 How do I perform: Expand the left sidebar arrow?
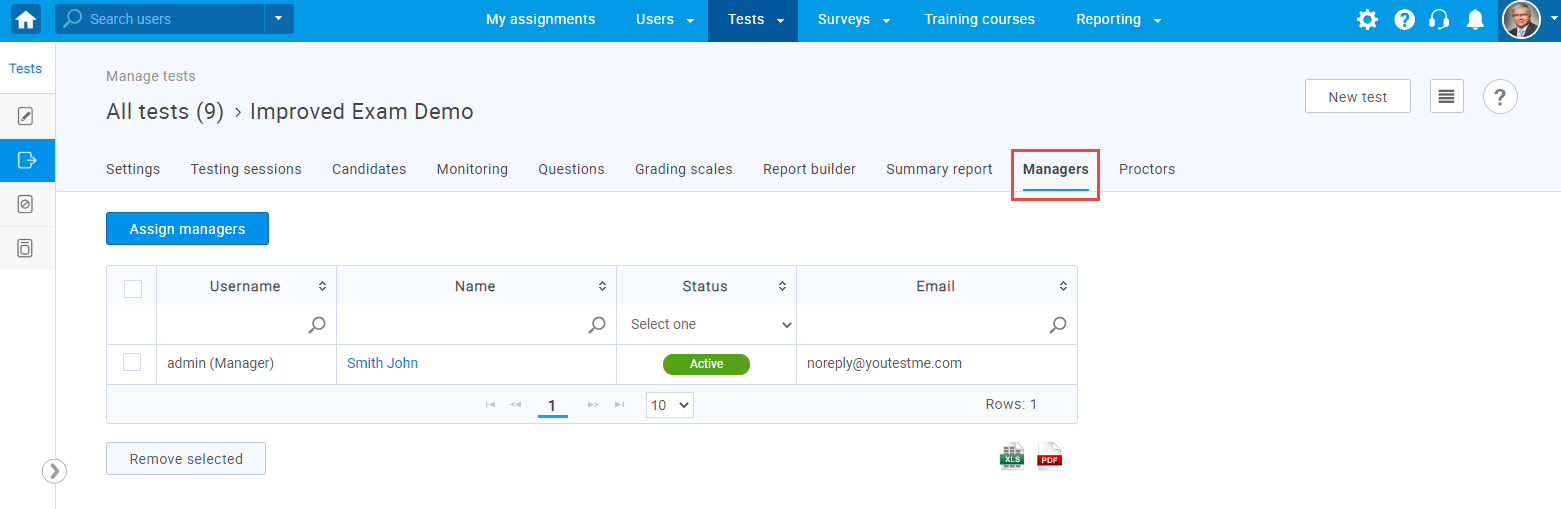(x=54, y=471)
